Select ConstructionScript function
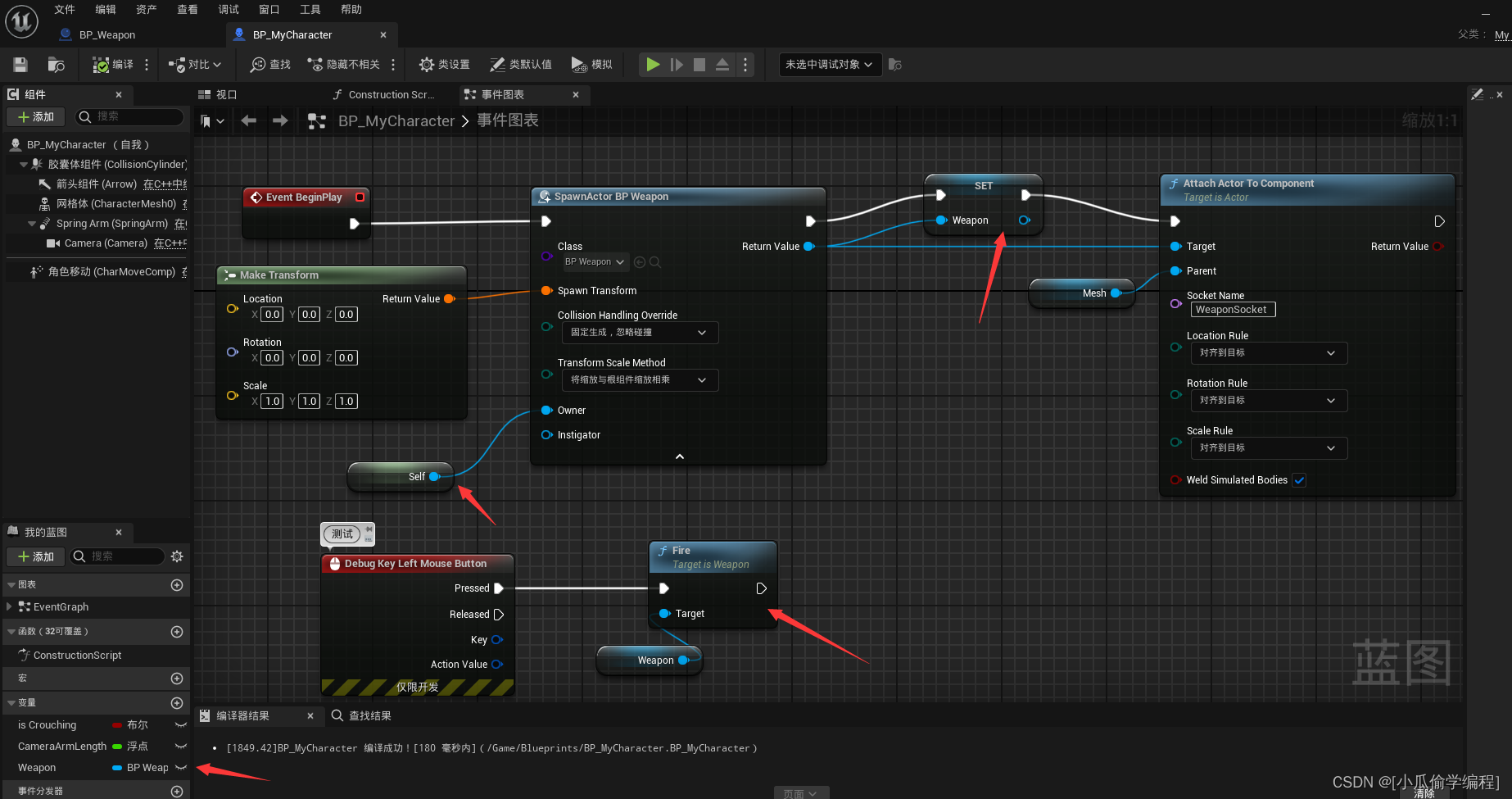This screenshot has height=799, width=1512. click(x=77, y=656)
